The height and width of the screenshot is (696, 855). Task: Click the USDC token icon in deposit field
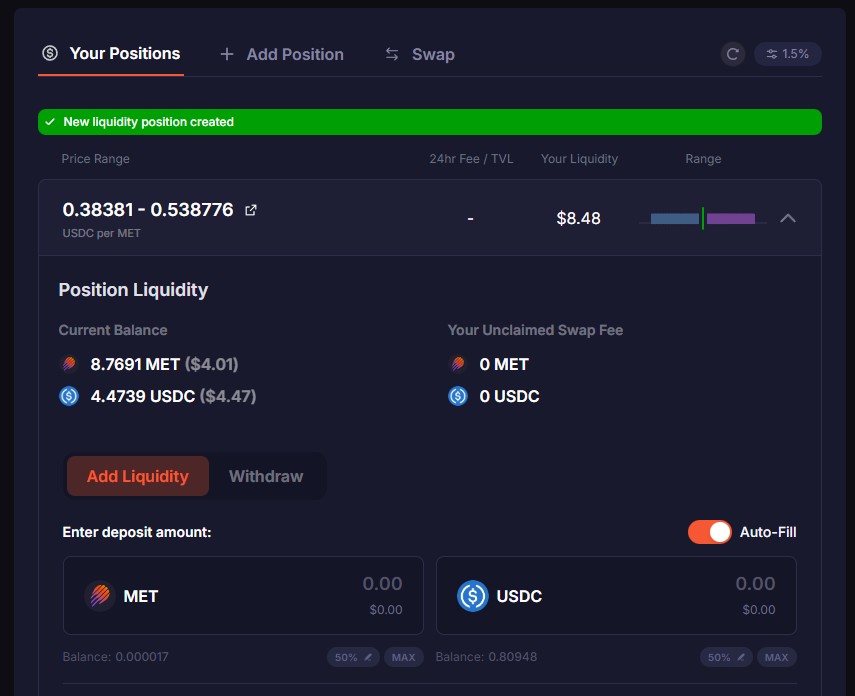472,596
